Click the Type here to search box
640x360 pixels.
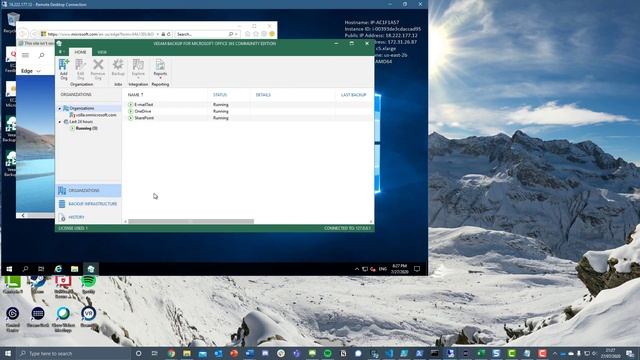[74, 353]
